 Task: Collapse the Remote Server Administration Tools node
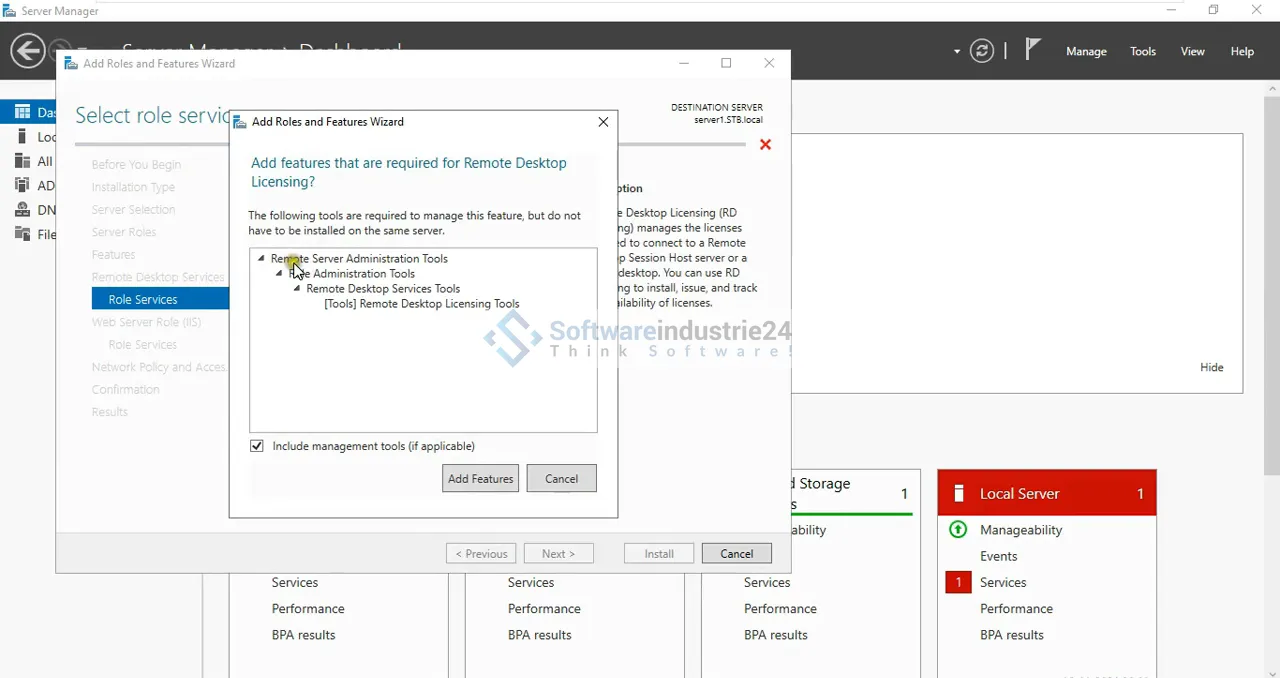coord(262,258)
